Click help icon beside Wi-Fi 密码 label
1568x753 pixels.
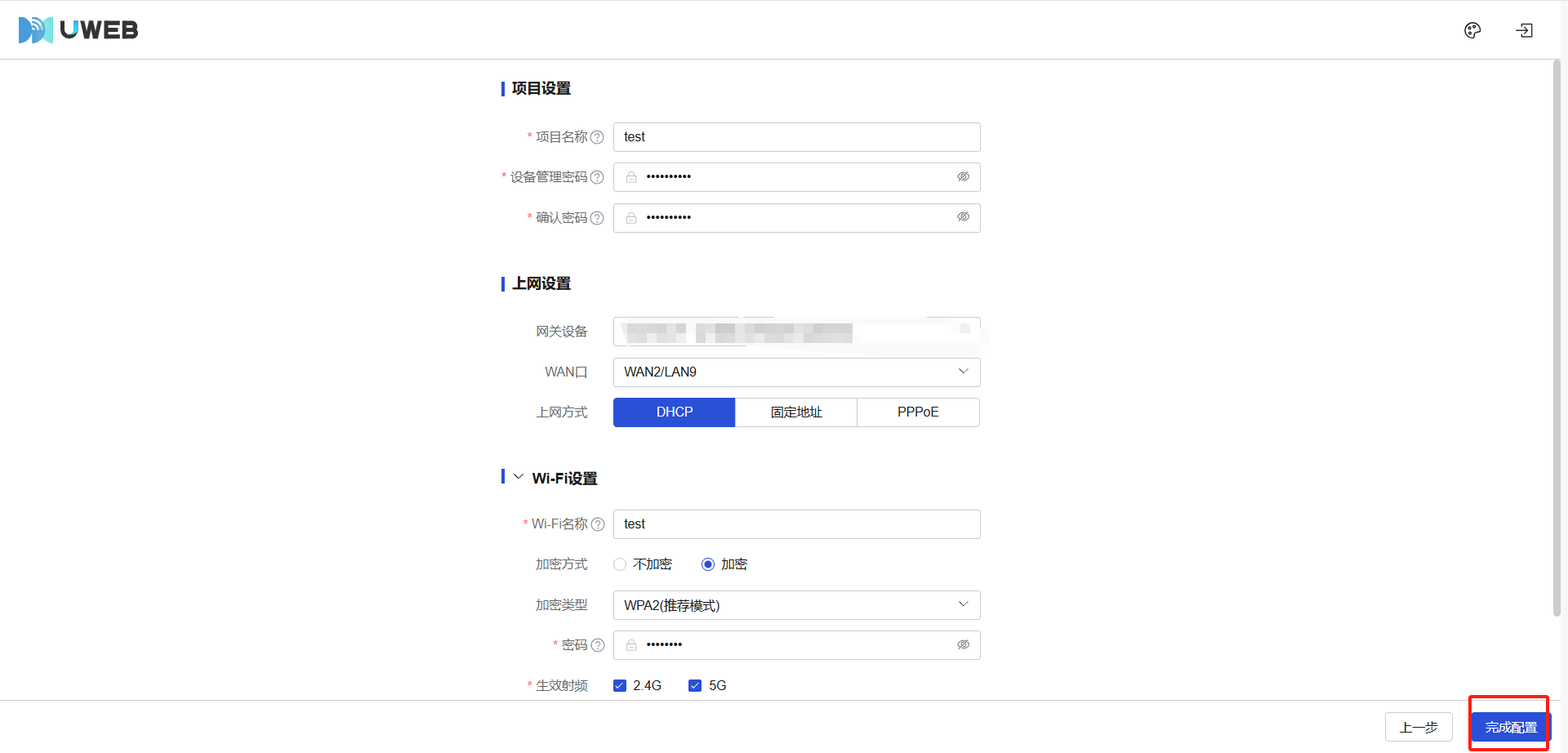(x=597, y=645)
